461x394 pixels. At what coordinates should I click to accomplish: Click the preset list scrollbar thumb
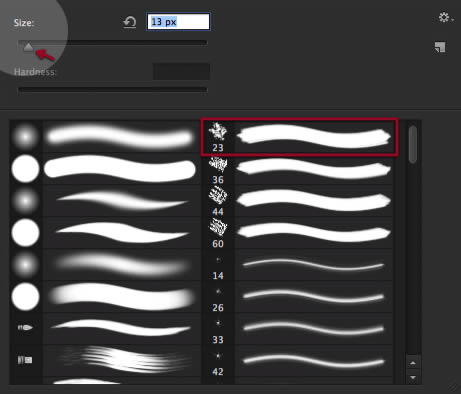(x=413, y=144)
